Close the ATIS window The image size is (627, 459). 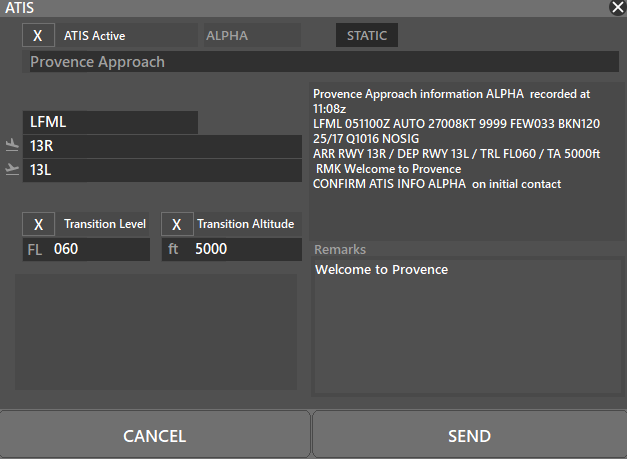pos(617,7)
